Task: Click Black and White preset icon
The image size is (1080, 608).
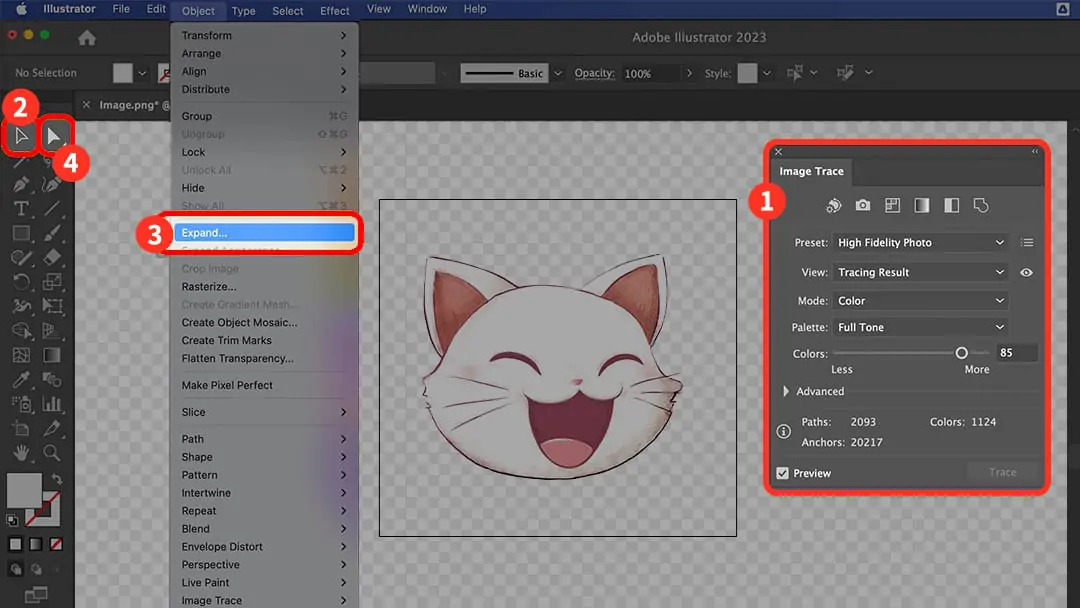Action: click(x=951, y=205)
